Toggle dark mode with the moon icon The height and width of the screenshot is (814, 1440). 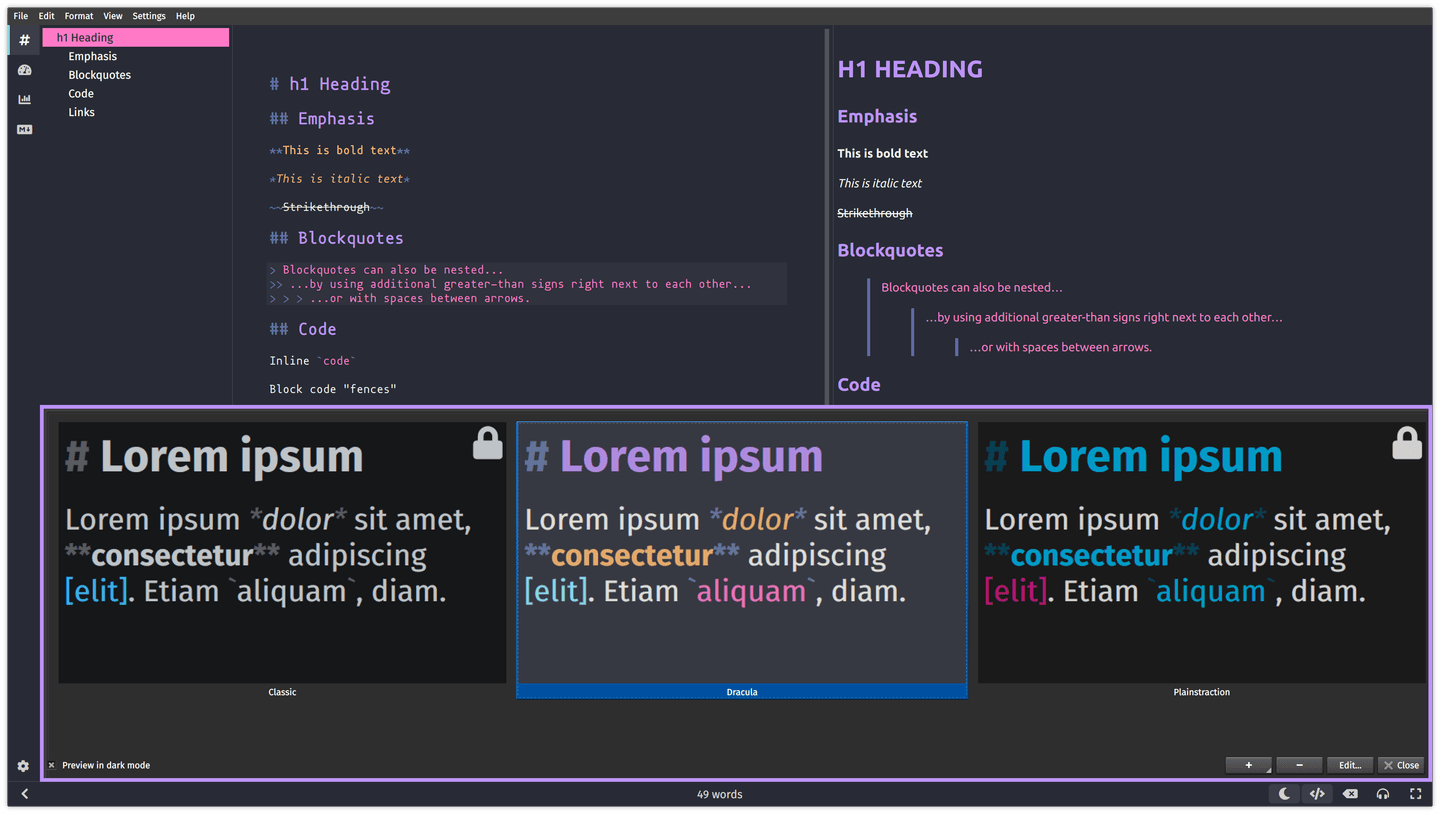point(1284,794)
